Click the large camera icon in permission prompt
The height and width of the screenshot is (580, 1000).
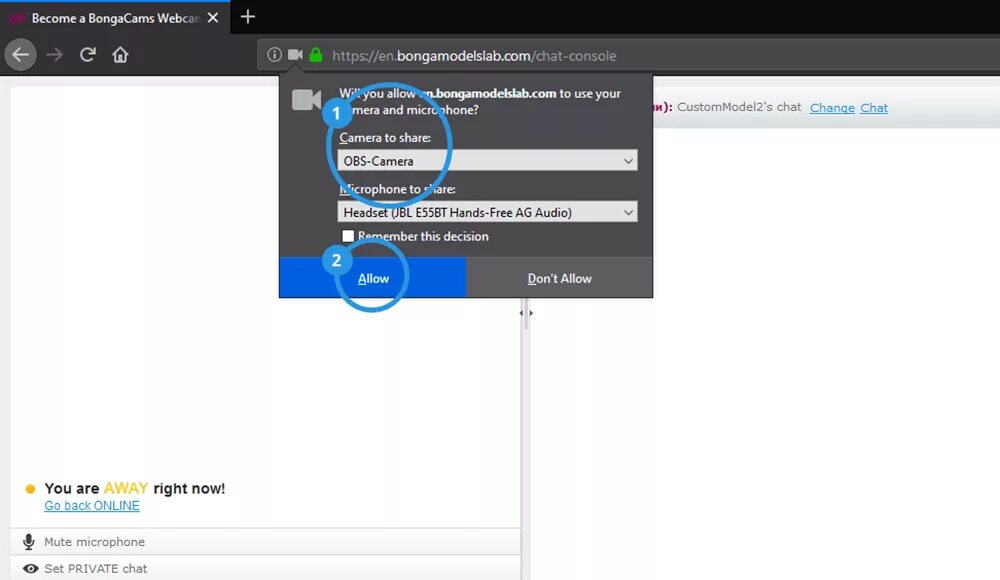point(306,100)
